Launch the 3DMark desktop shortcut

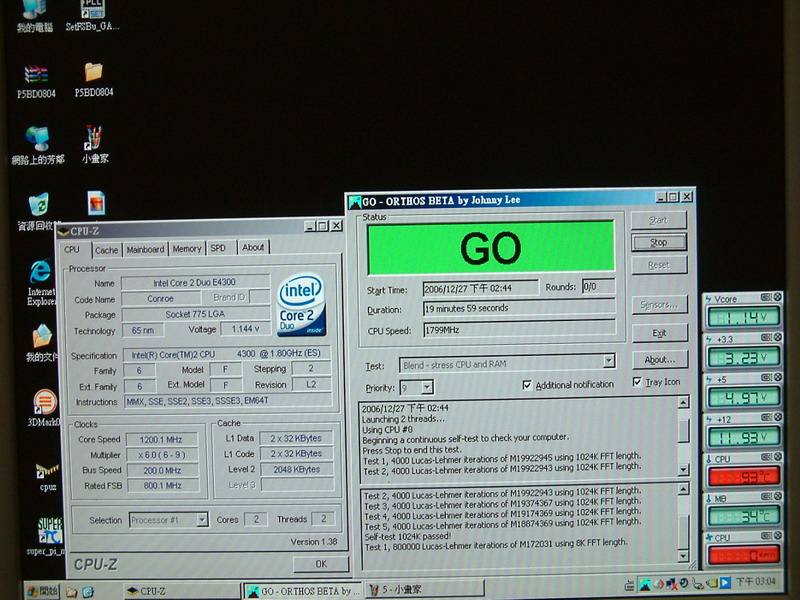click(x=44, y=407)
